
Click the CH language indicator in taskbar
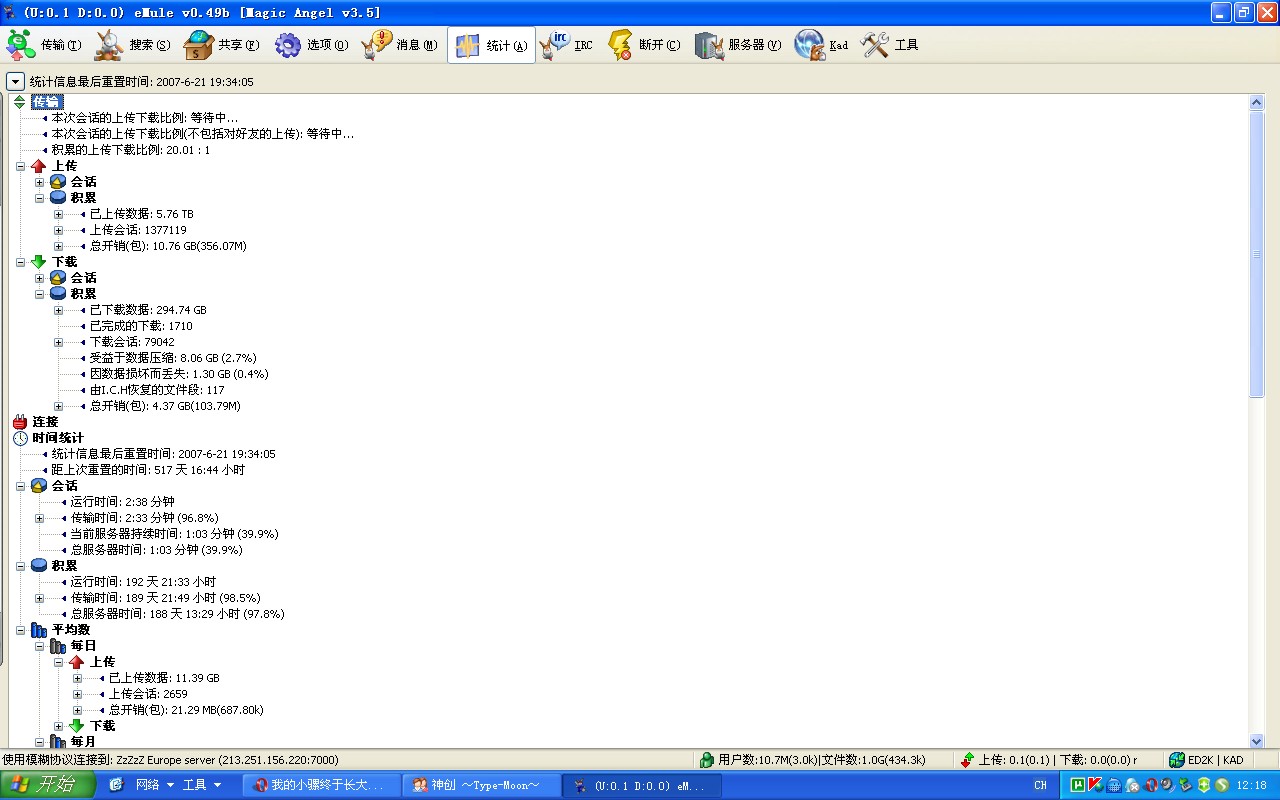click(x=1041, y=785)
